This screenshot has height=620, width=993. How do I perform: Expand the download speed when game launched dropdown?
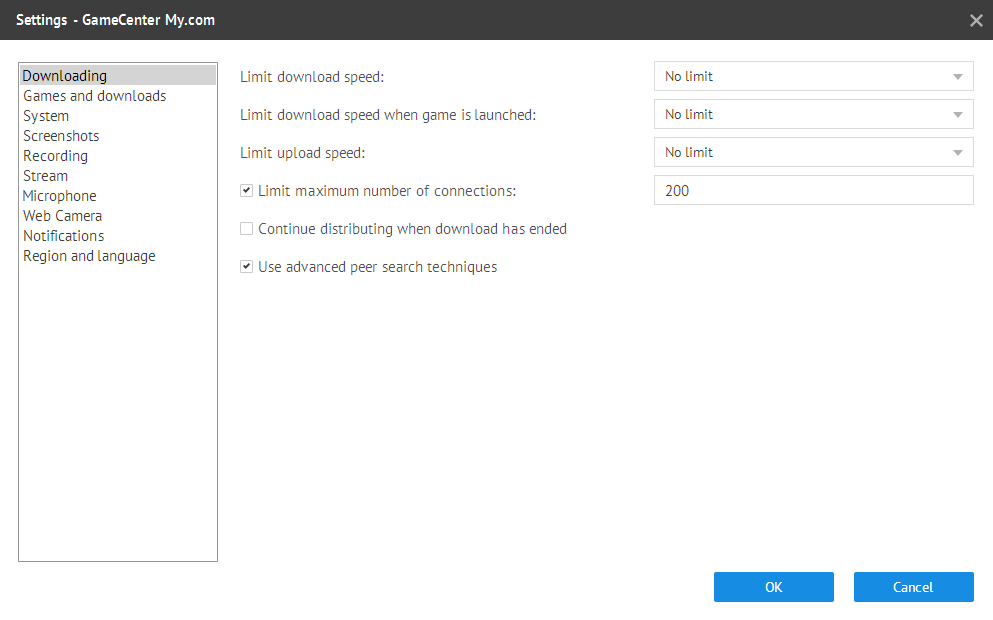813,114
